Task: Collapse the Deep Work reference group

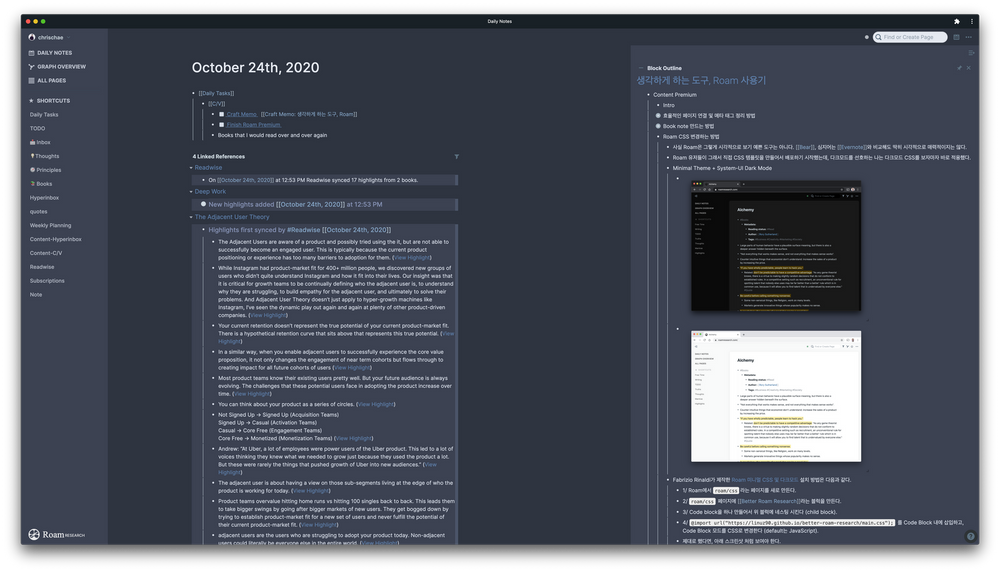Action: coord(191,192)
